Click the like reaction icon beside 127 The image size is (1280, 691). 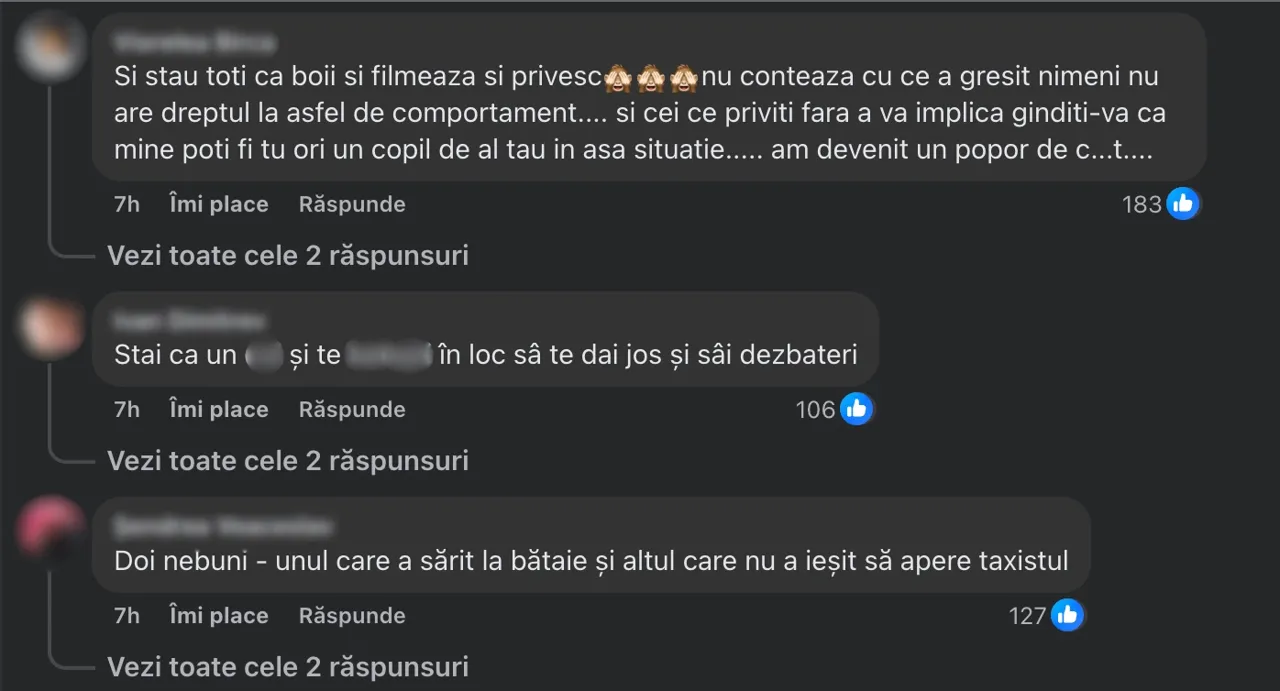tap(1067, 615)
